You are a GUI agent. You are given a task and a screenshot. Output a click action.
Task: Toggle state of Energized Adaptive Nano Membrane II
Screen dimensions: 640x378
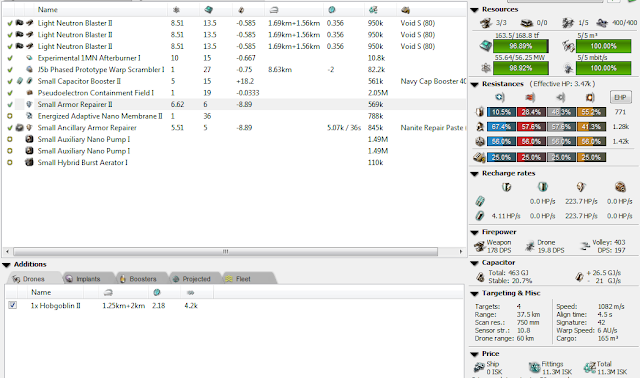10,116
